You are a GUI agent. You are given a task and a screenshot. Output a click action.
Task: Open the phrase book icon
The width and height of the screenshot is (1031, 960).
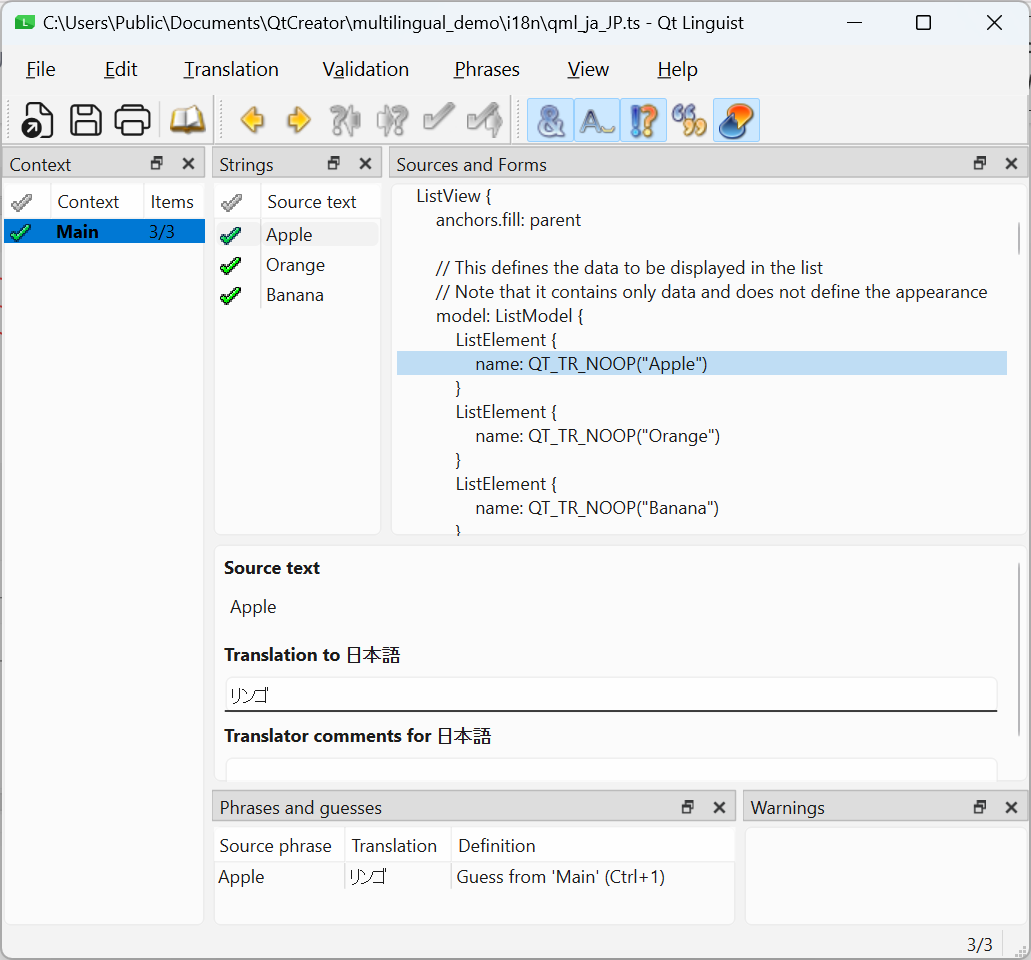coord(187,120)
